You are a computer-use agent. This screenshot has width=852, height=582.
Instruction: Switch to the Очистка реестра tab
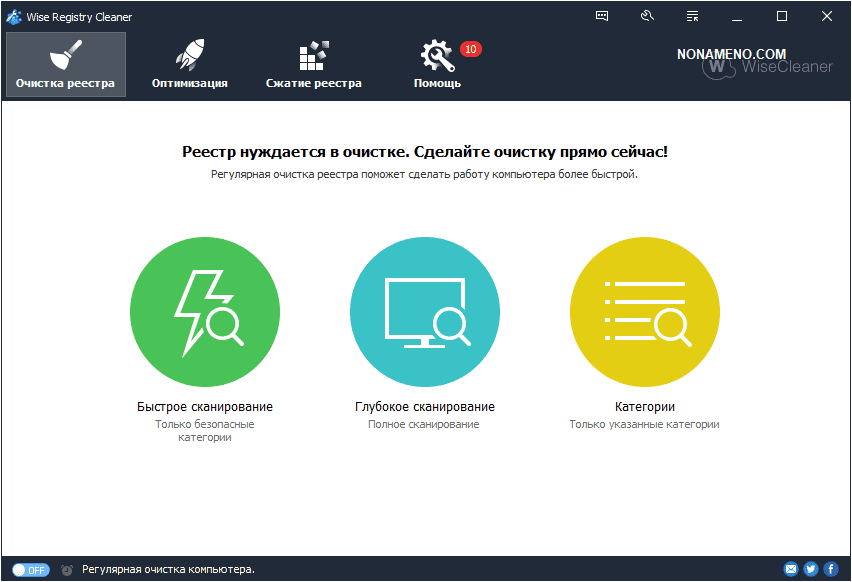coord(66,64)
